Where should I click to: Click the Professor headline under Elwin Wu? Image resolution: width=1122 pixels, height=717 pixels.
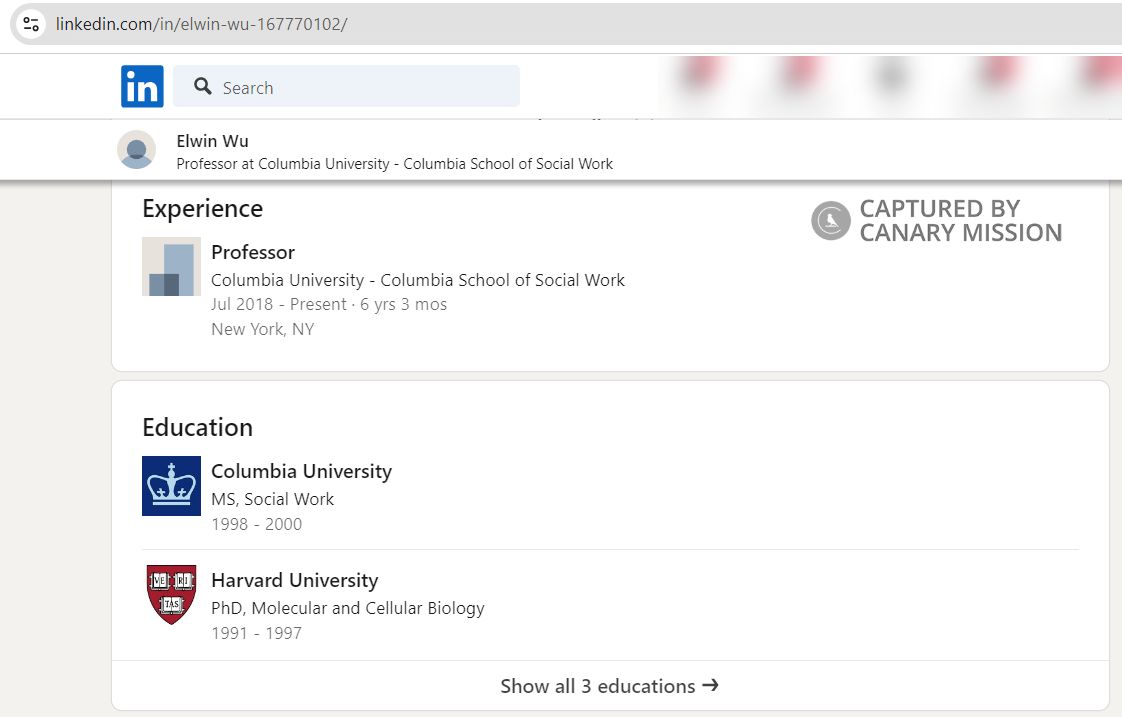coord(395,164)
